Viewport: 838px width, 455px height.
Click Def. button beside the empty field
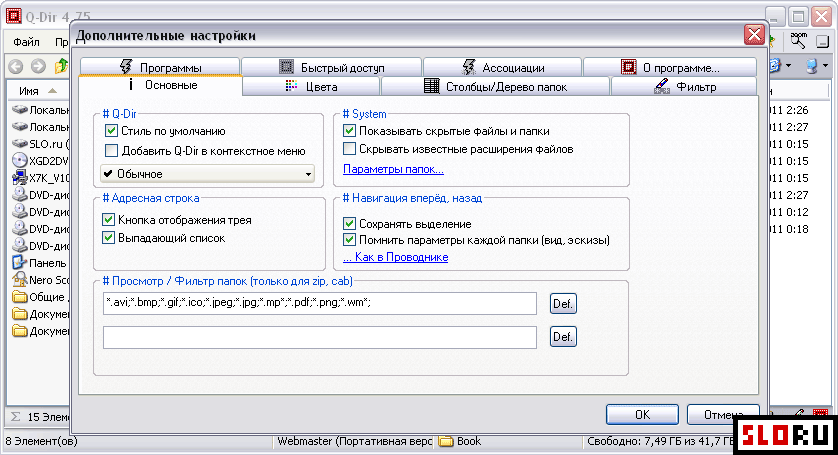point(563,337)
